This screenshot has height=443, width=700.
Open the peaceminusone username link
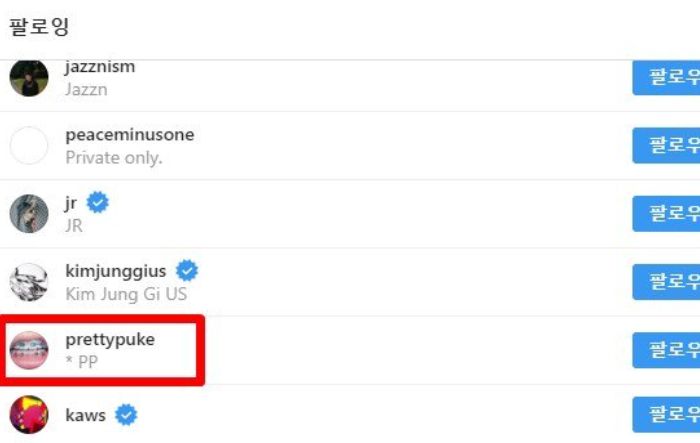130,135
